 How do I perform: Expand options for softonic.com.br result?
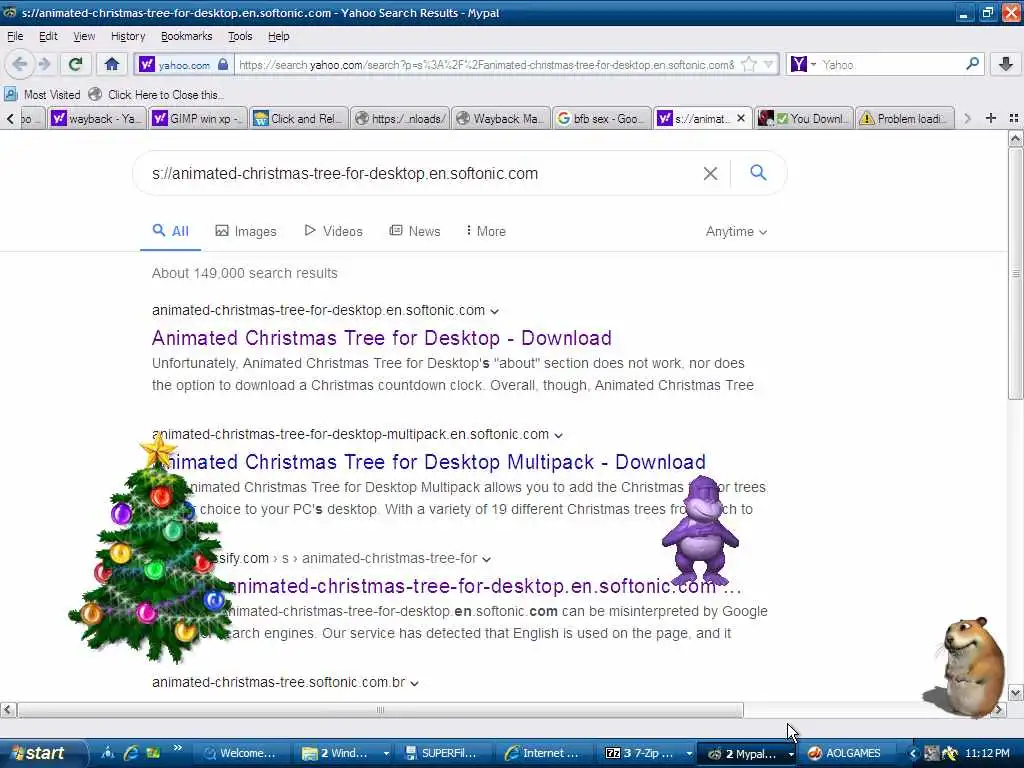click(x=414, y=684)
